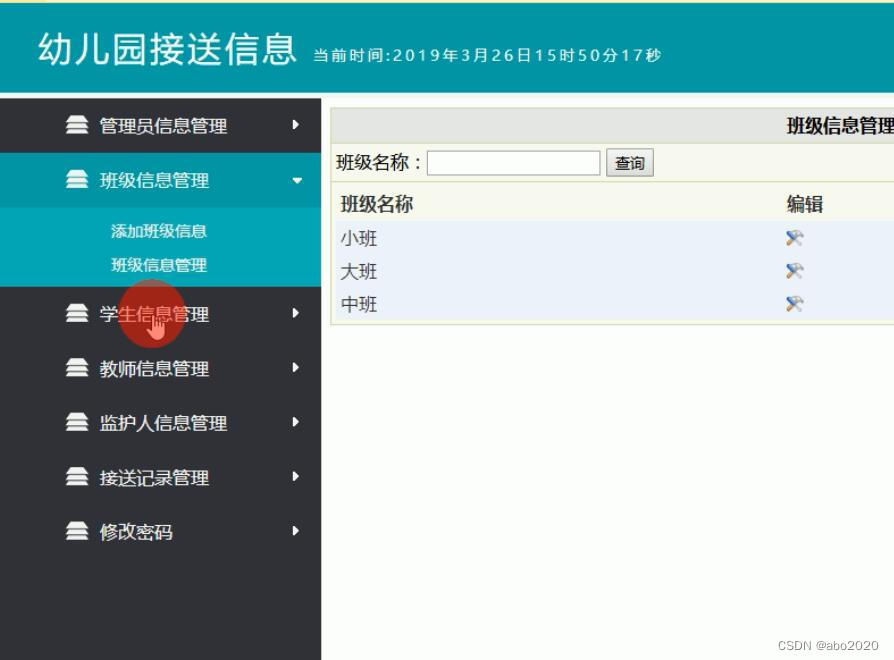Open the 接送记录管理 menu
This screenshot has width=894, height=660.
(x=160, y=477)
